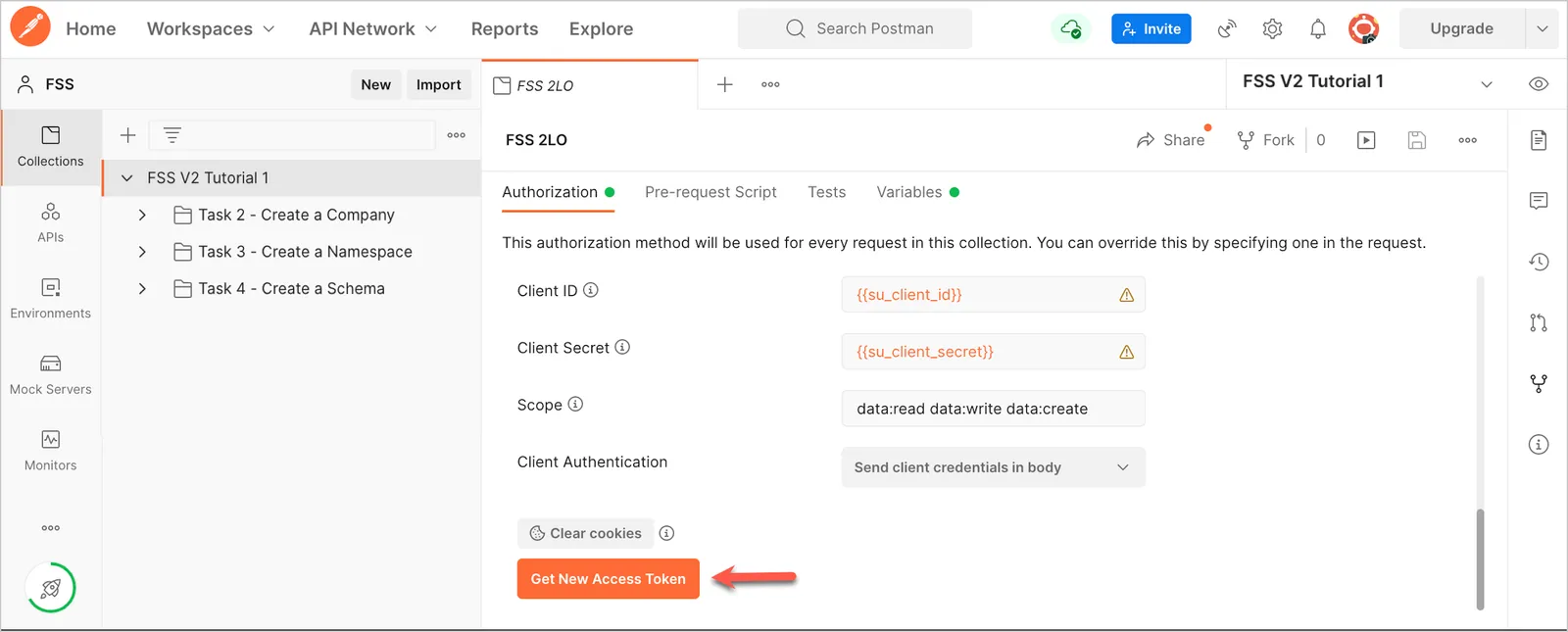
Task: Show Clear cookies info tooltip
Action: (x=666, y=533)
